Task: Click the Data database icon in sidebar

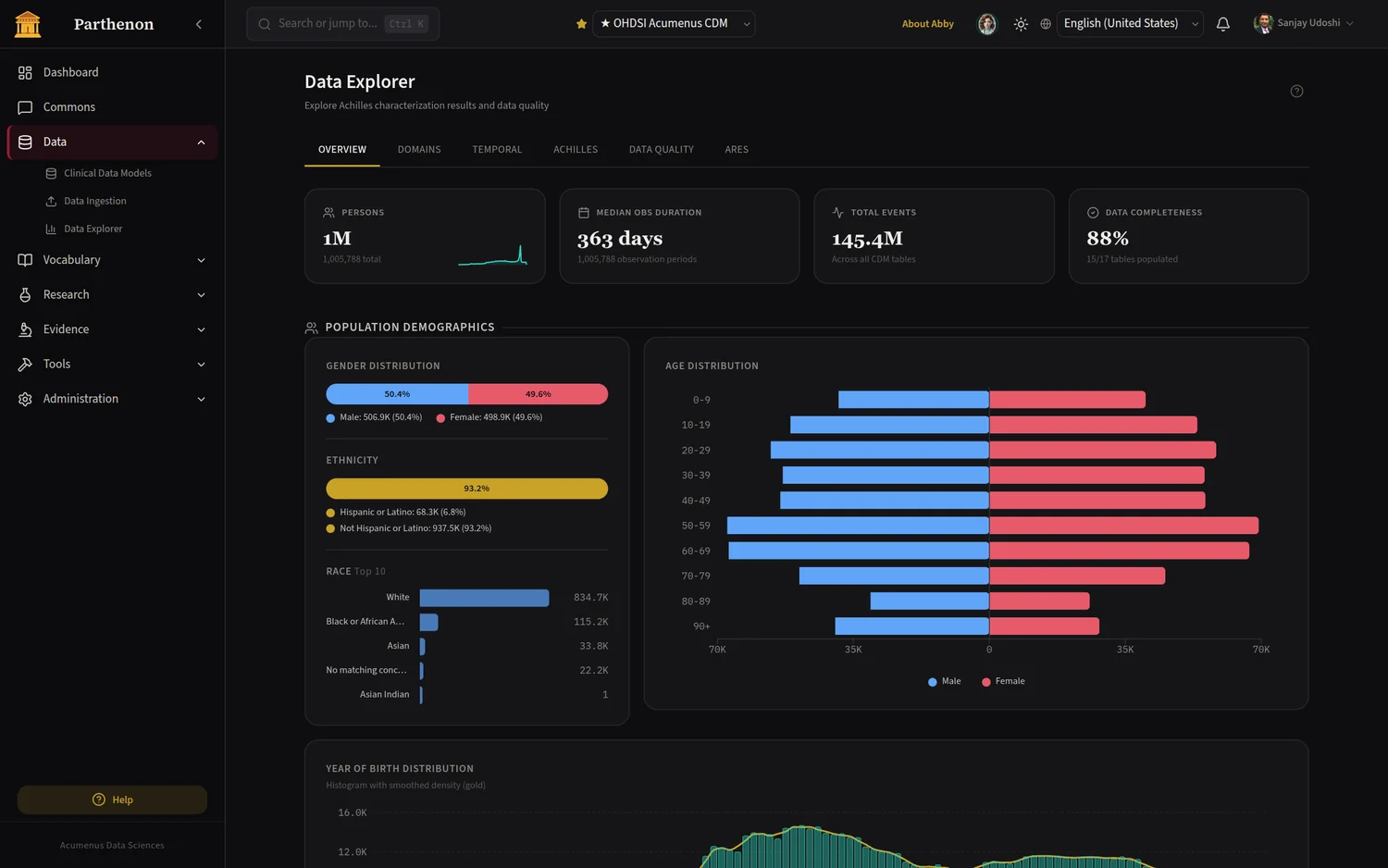Action: (25, 142)
